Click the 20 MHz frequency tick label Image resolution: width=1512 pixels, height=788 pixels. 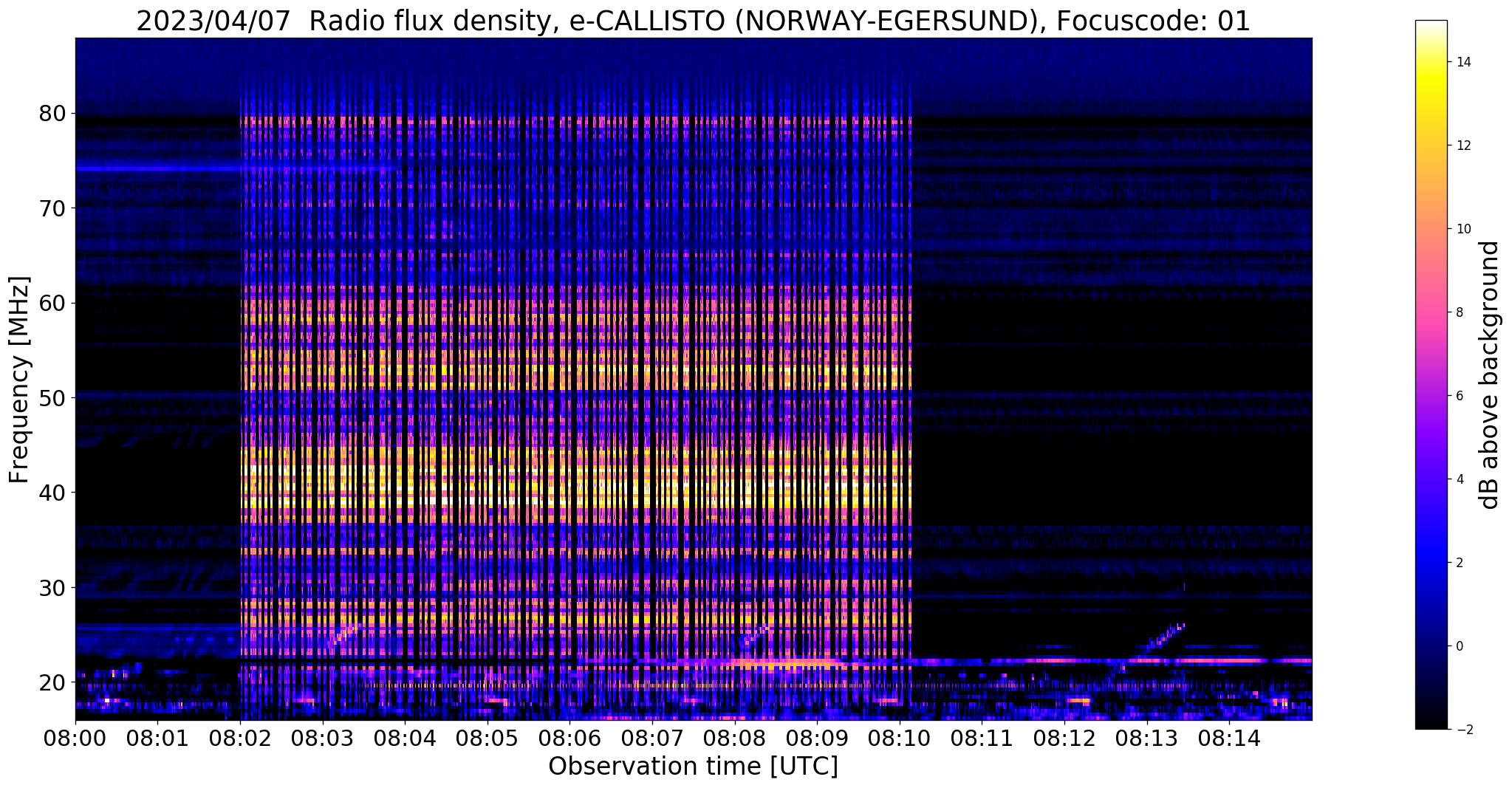click(53, 682)
